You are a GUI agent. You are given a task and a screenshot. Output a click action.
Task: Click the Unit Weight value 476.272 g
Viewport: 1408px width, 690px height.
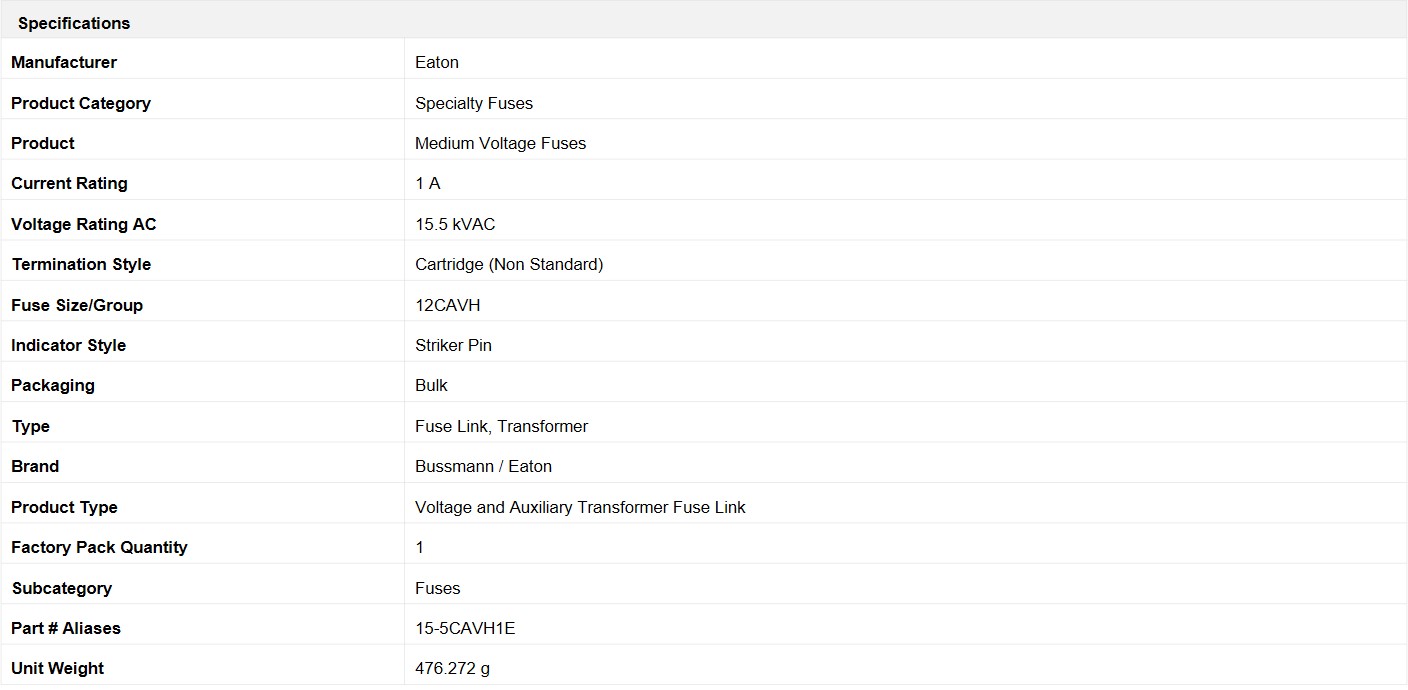point(453,668)
